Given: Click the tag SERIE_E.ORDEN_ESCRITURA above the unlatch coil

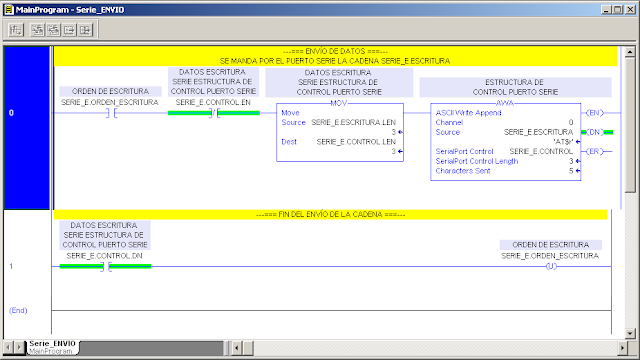Looking at the screenshot, I should tap(550, 256).
